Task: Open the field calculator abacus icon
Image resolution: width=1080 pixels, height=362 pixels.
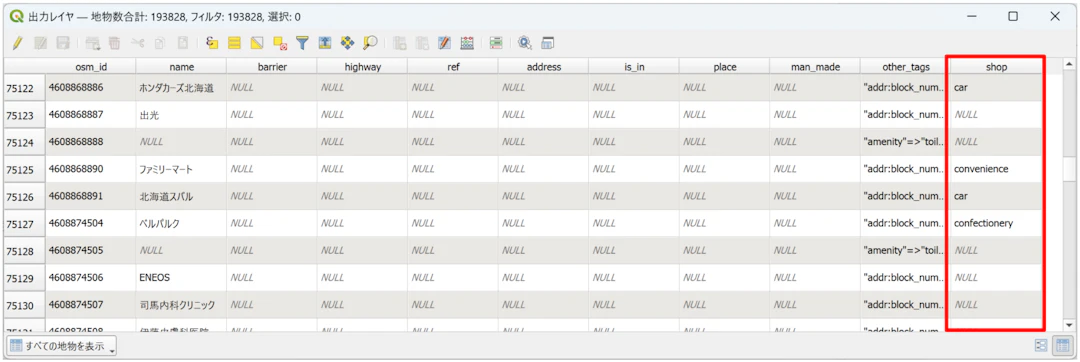Action: click(x=467, y=43)
